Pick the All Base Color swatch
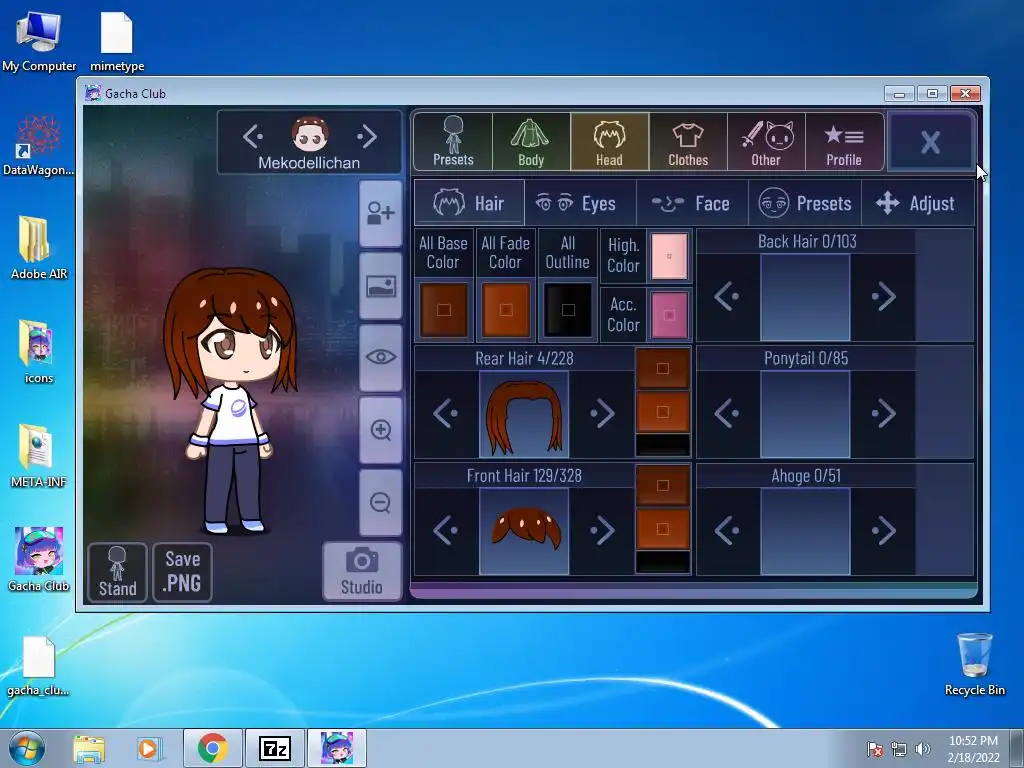 (x=443, y=310)
